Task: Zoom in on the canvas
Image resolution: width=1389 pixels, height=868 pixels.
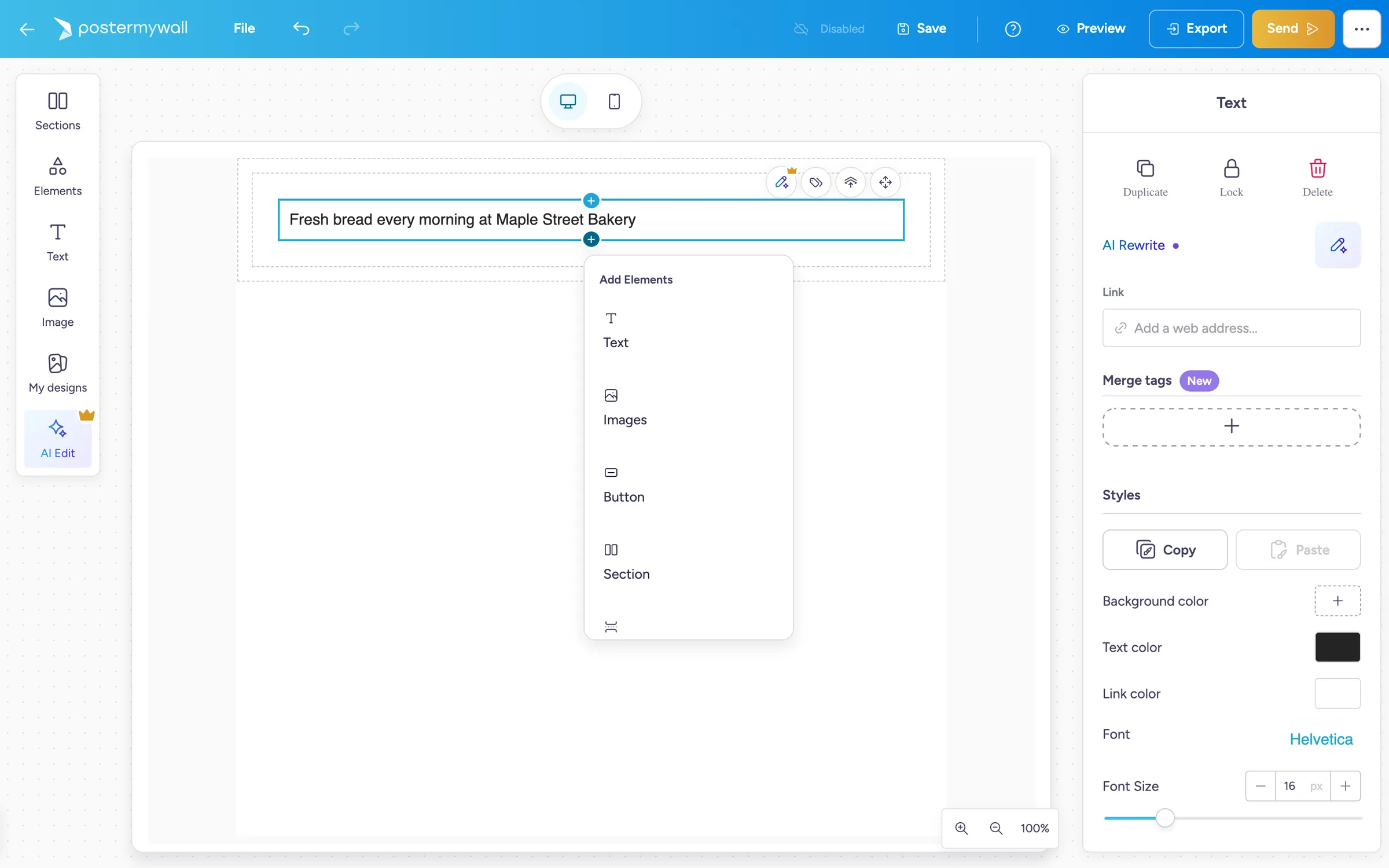Action: point(961,828)
